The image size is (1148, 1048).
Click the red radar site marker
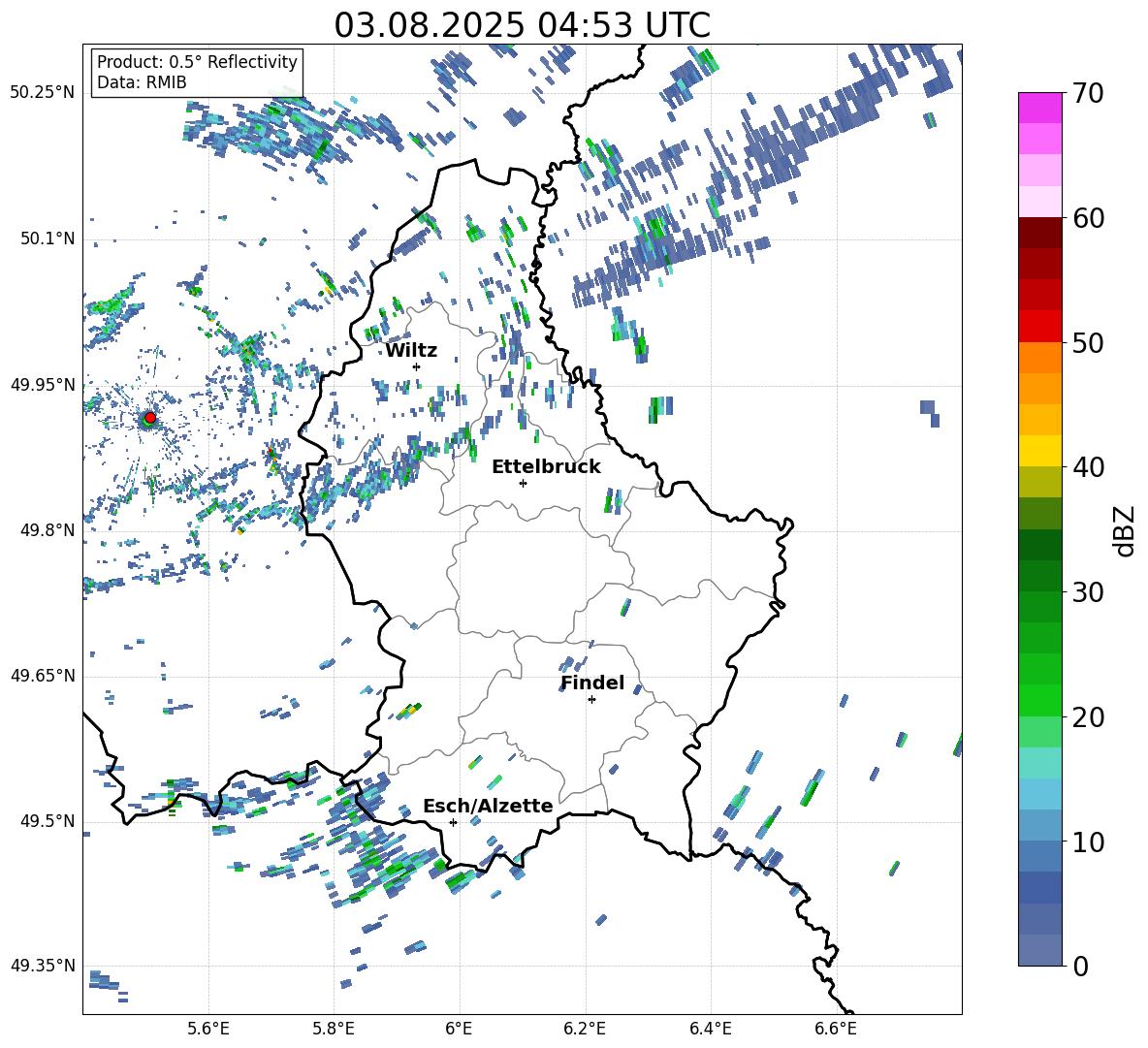150,418
